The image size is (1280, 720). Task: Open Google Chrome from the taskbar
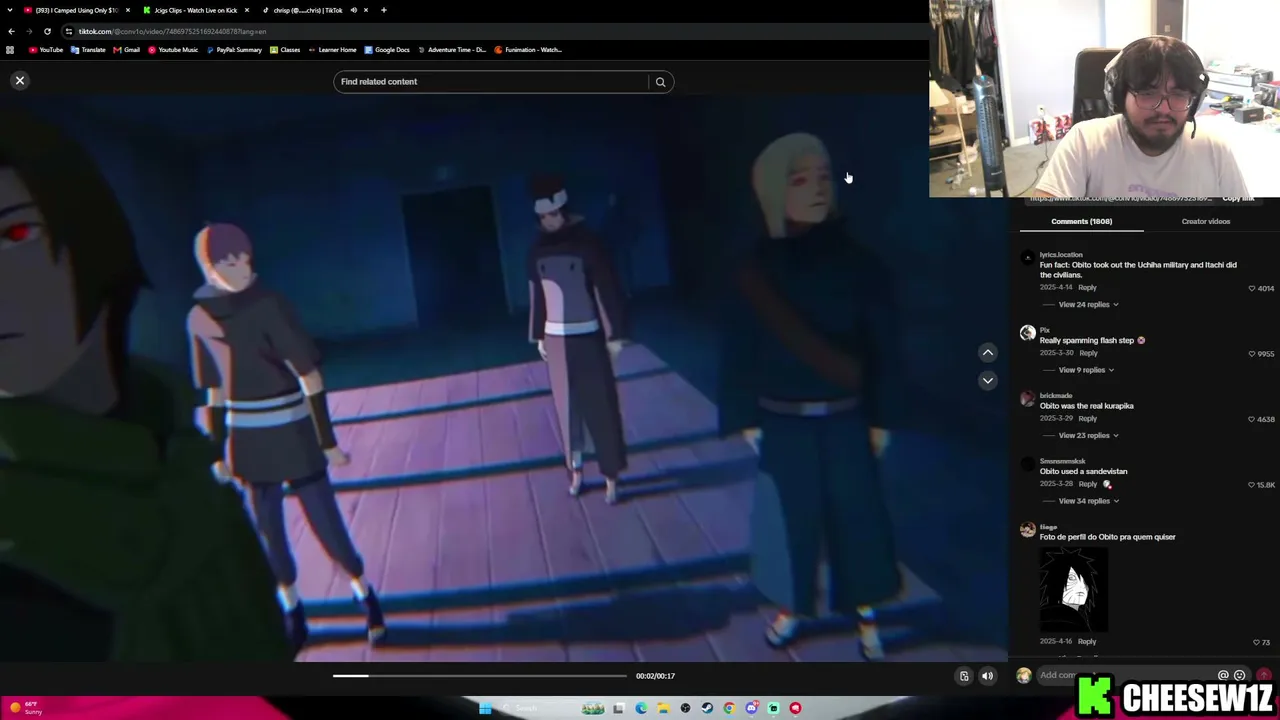tap(729, 708)
